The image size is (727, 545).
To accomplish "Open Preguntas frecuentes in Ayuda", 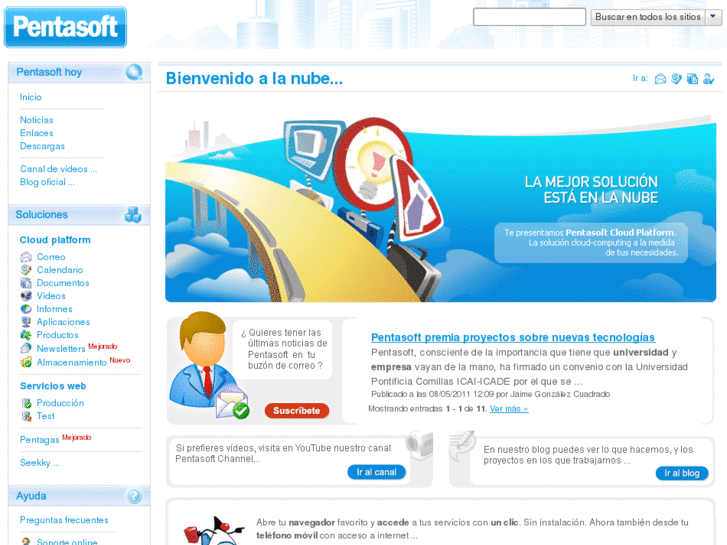I will click(64, 520).
